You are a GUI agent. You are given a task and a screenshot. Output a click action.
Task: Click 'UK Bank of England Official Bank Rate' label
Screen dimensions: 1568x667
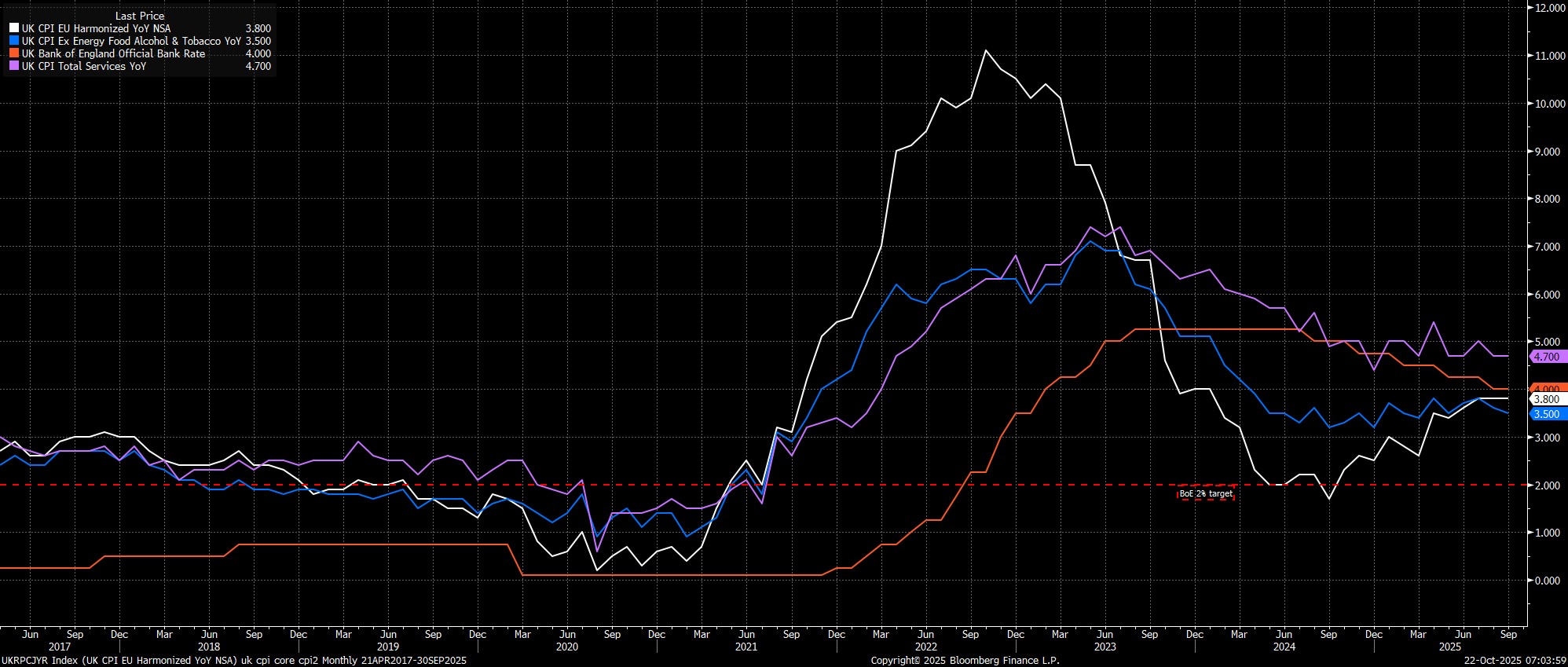tap(113, 53)
